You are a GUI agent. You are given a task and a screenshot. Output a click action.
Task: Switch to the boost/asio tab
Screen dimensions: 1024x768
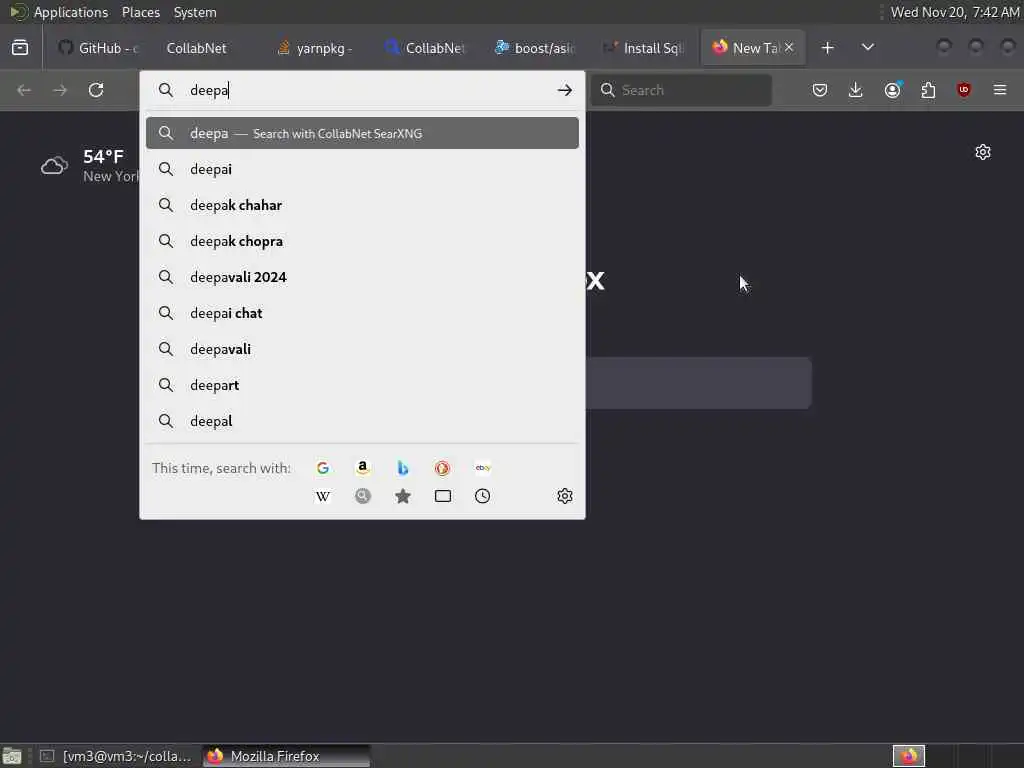pyautogui.click(x=534, y=48)
